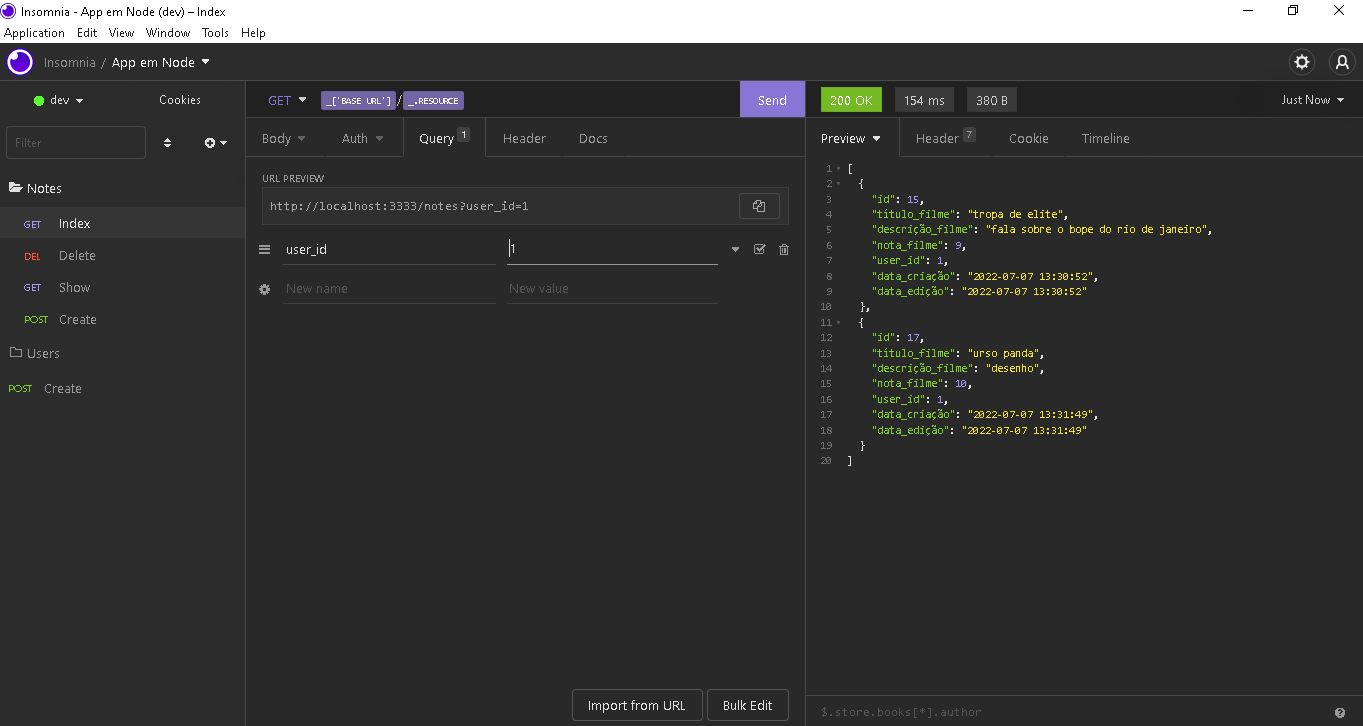Change the GET HTTP method dropdown
The image size is (1363, 726).
287,100
